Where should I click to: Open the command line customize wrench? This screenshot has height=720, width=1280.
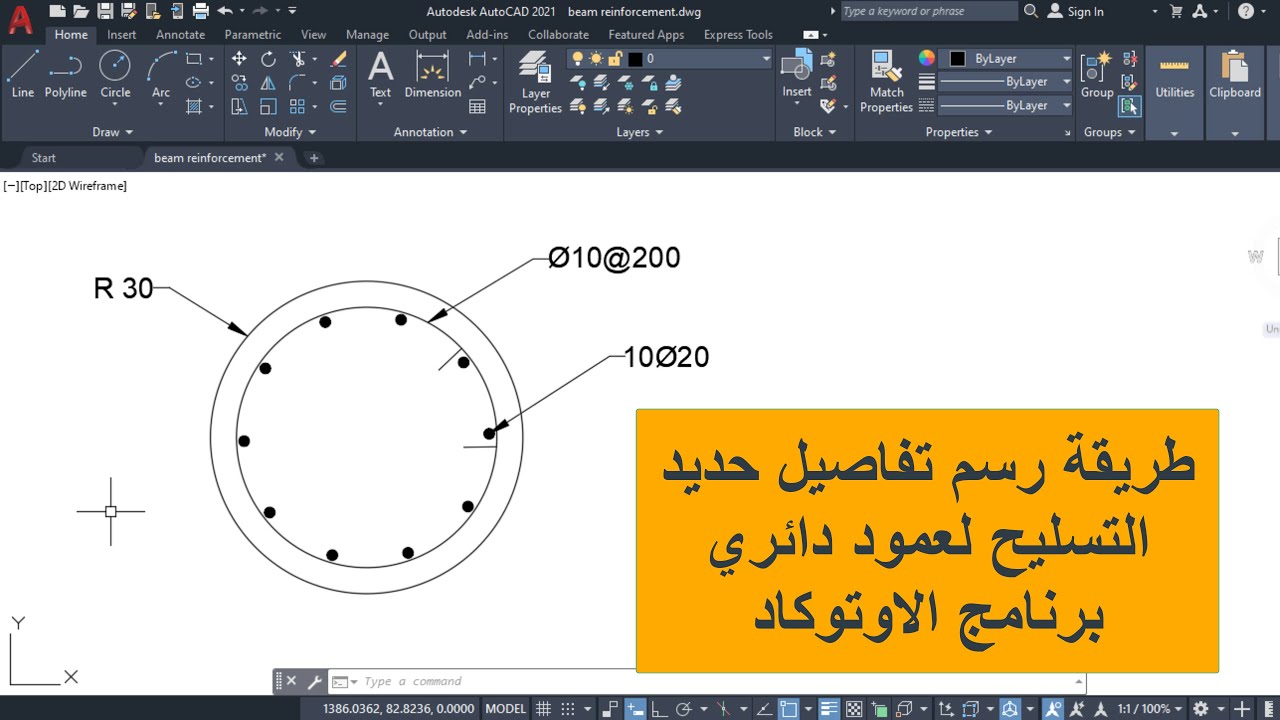[314, 682]
